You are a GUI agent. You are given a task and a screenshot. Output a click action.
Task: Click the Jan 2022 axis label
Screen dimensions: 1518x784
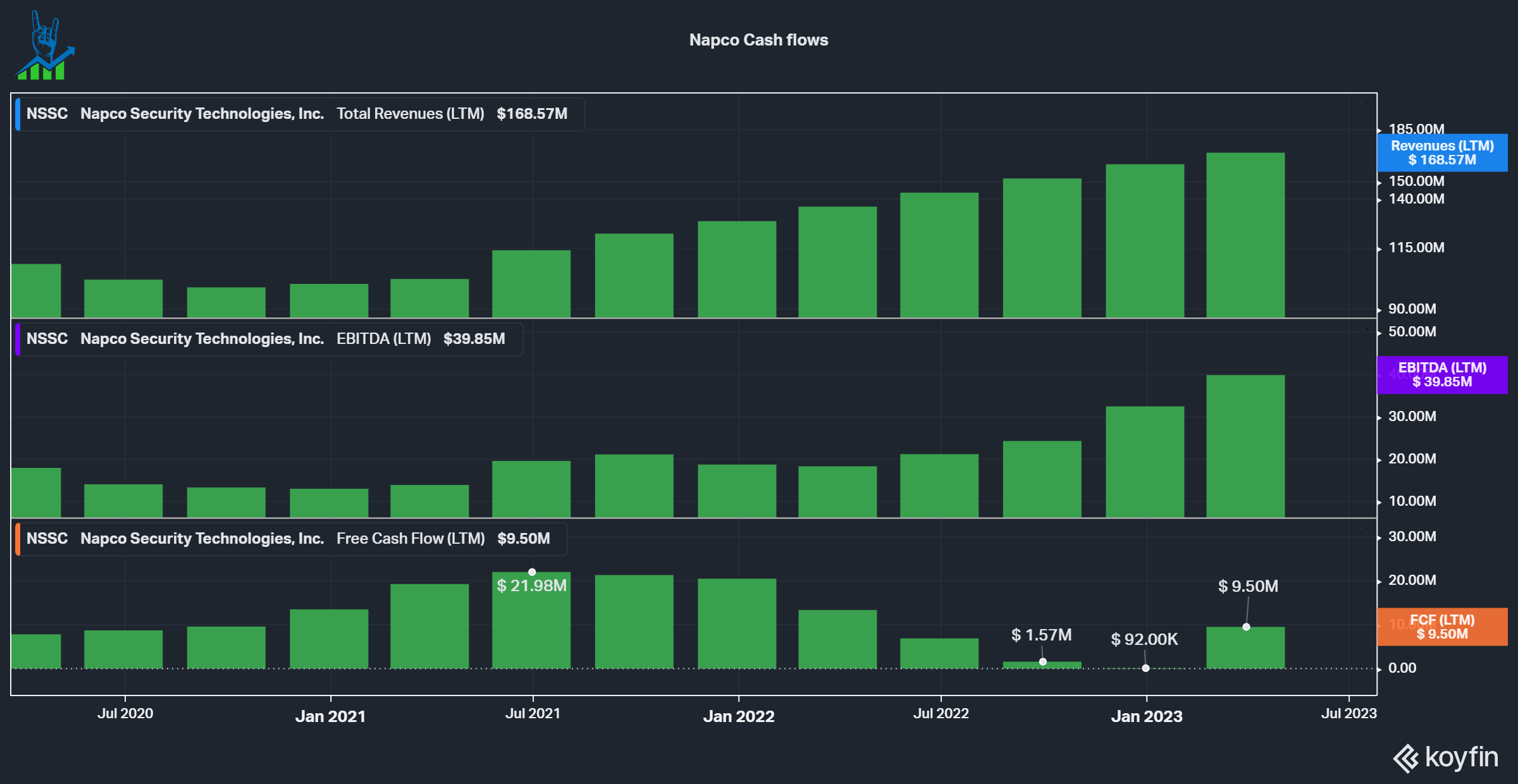point(739,716)
